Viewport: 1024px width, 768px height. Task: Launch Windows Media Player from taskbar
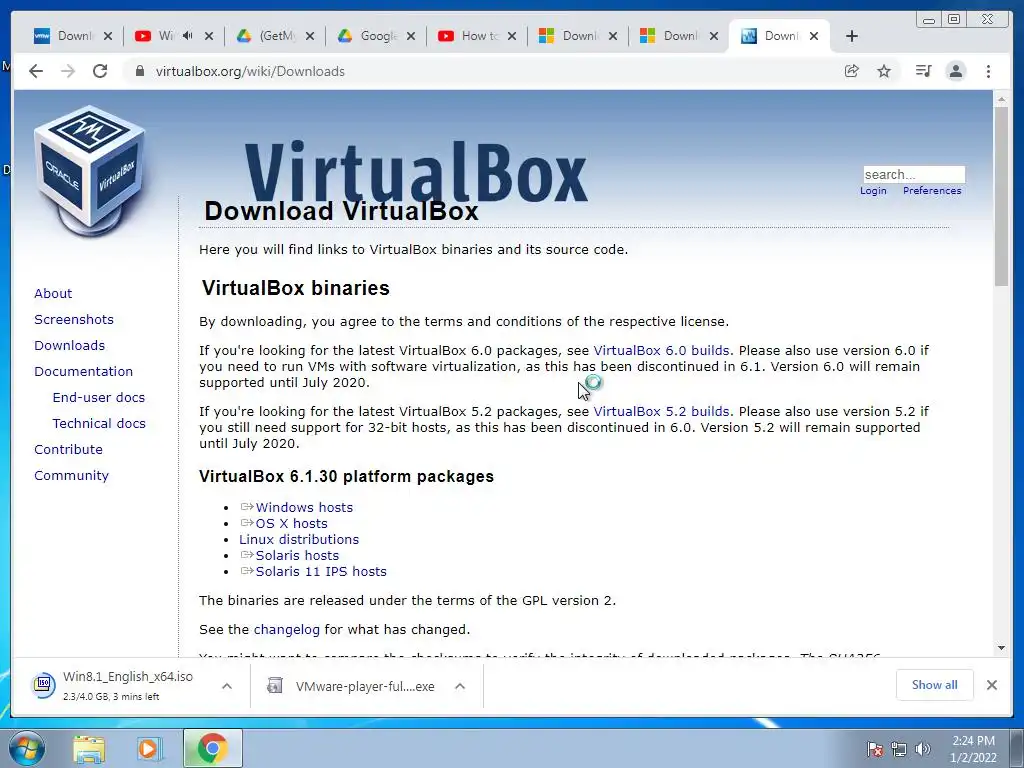coord(150,749)
